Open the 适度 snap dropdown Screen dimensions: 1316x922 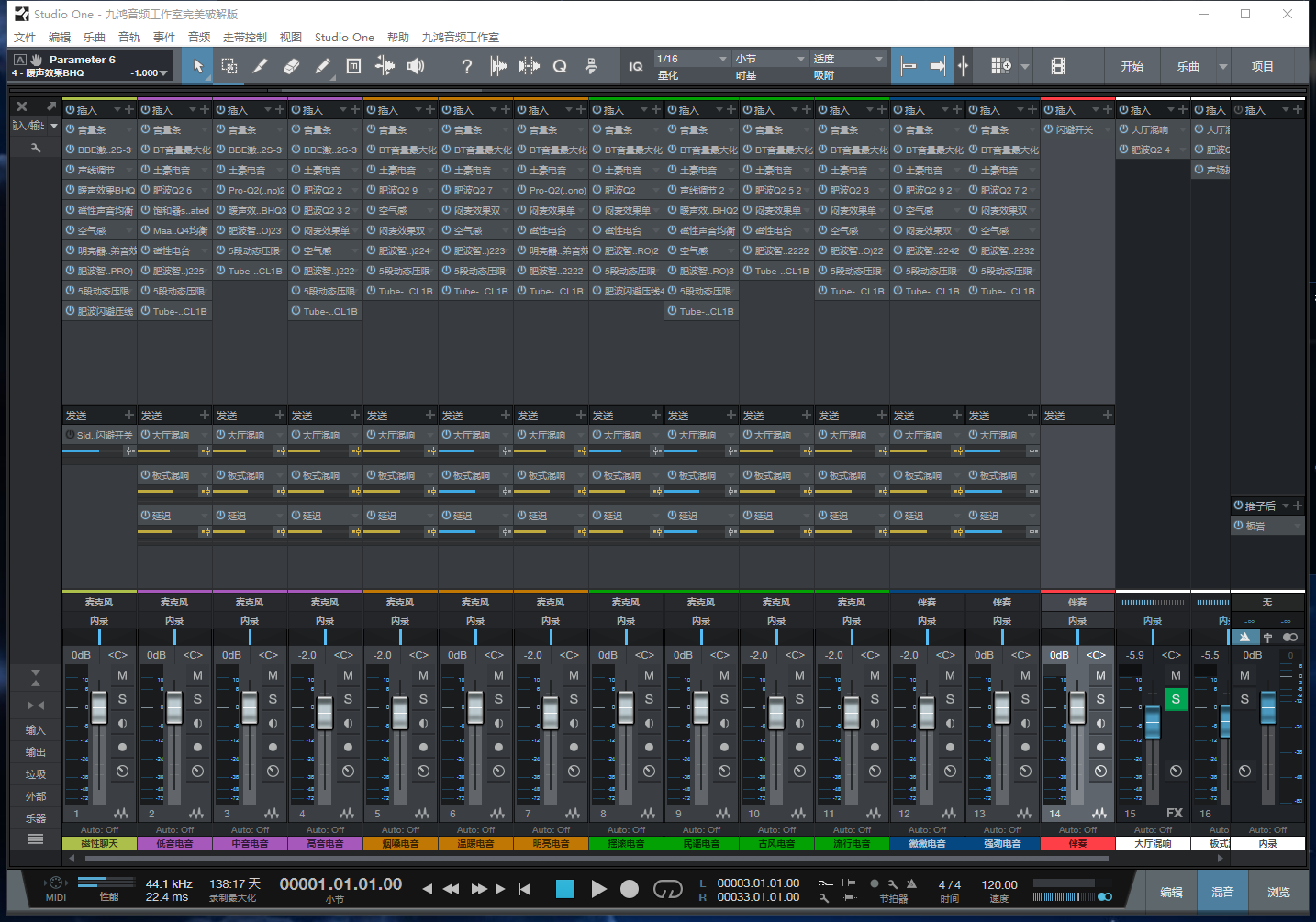(x=848, y=59)
